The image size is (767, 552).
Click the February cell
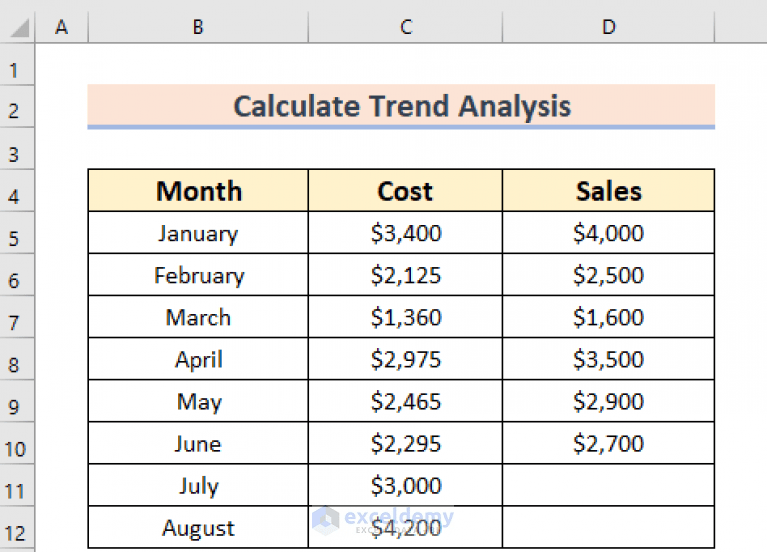pos(198,275)
